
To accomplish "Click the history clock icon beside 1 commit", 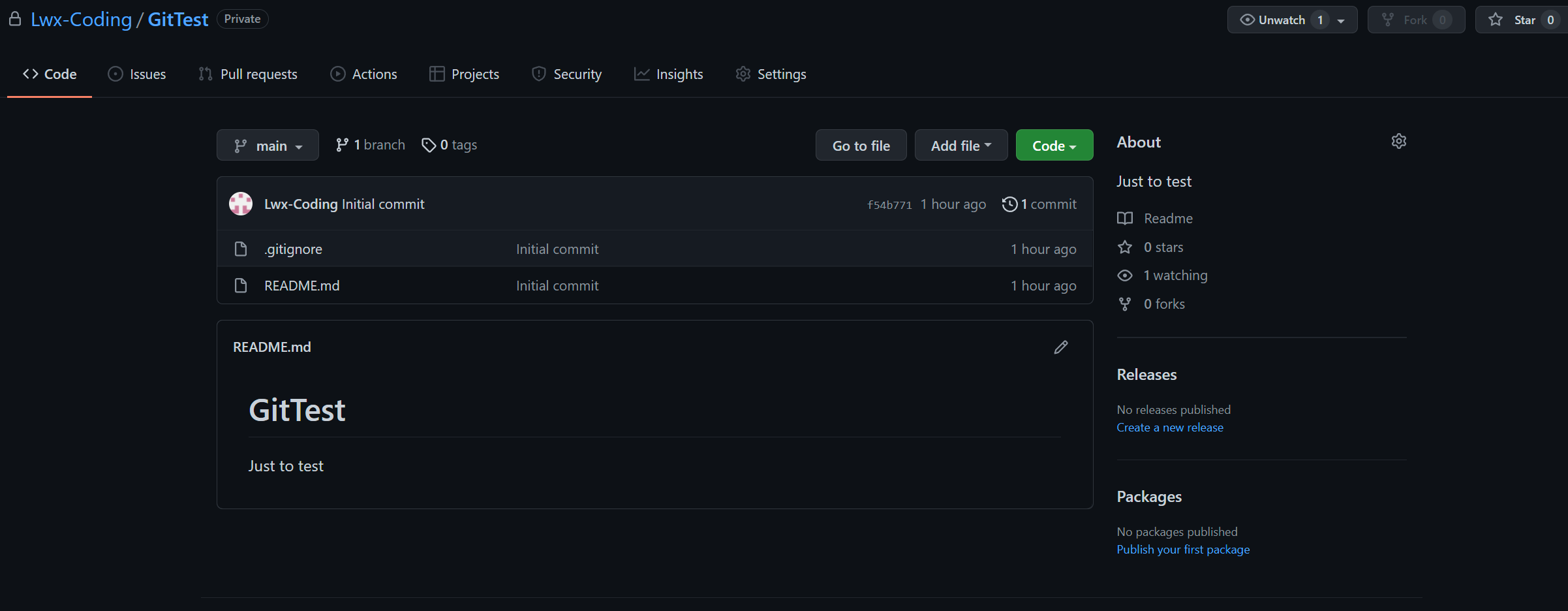I will pos(1009,204).
